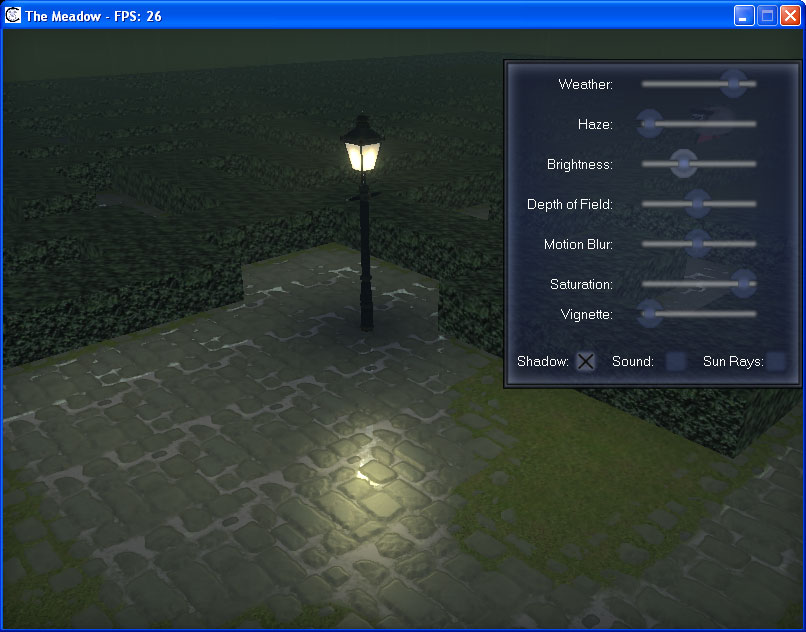Screen dimensions: 806x632
Task: Click the window title "The Meadow"
Action: pos(62,16)
